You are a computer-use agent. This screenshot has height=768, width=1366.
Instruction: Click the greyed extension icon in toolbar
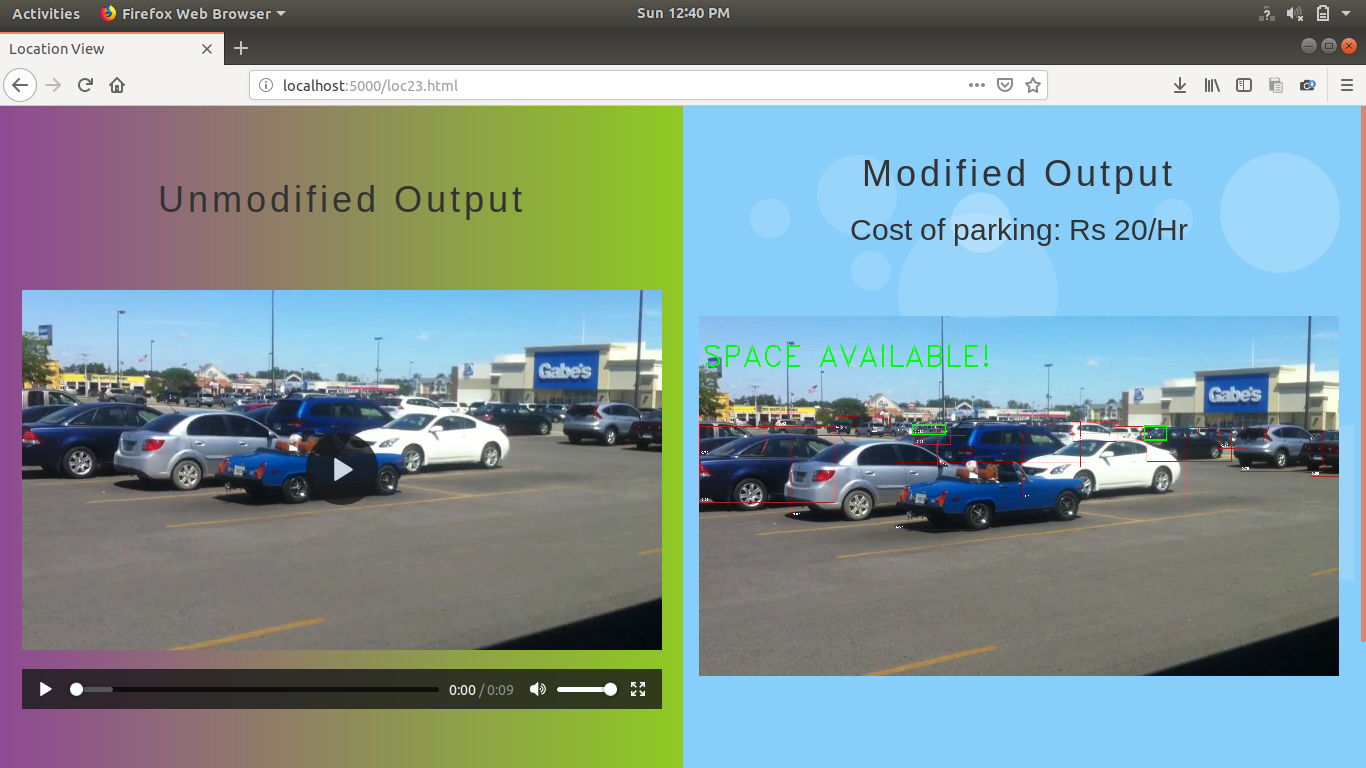pyautogui.click(x=1276, y=85)
